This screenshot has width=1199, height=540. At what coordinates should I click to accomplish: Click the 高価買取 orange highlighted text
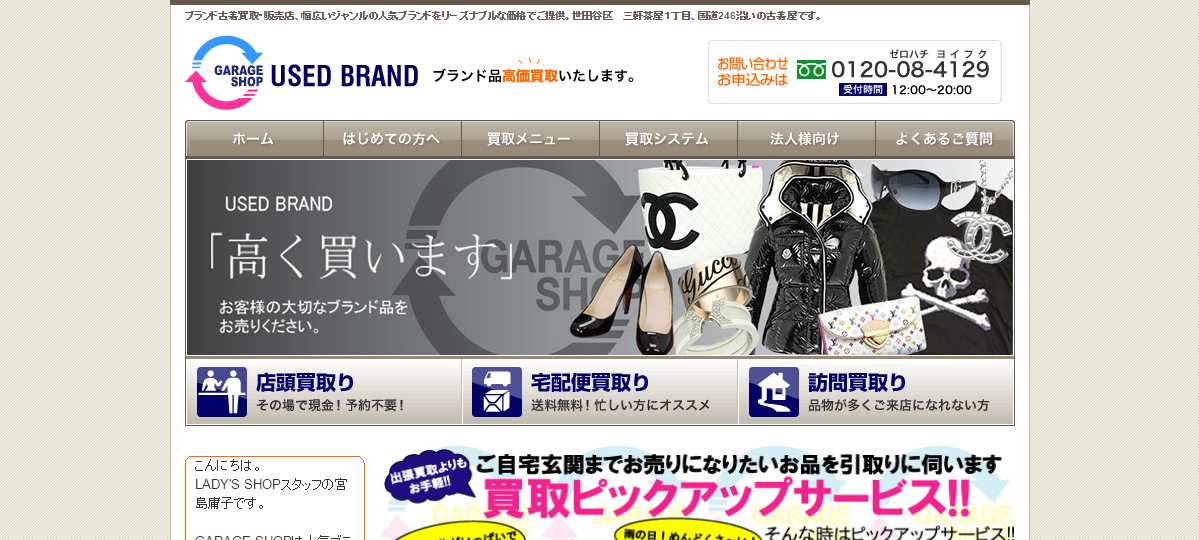[530, 76]
